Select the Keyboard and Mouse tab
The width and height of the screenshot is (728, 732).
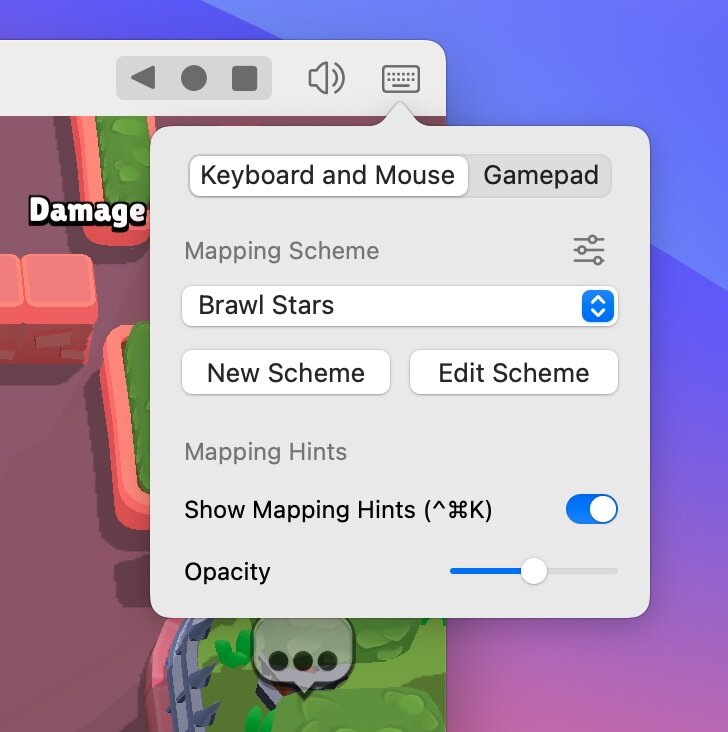coord(328,176)
